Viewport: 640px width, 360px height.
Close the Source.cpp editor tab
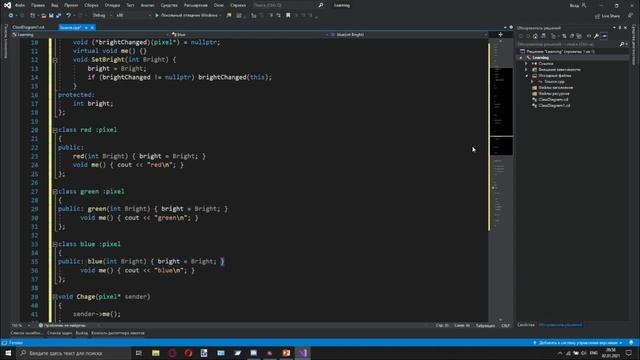pos(92,27)
